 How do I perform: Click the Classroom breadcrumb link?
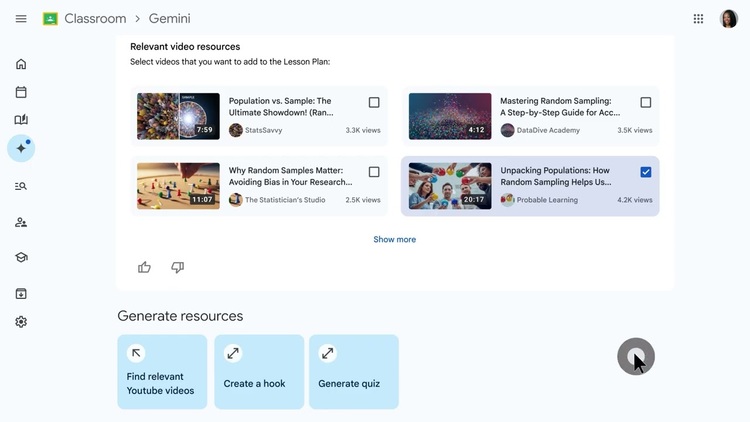(95, 19)
